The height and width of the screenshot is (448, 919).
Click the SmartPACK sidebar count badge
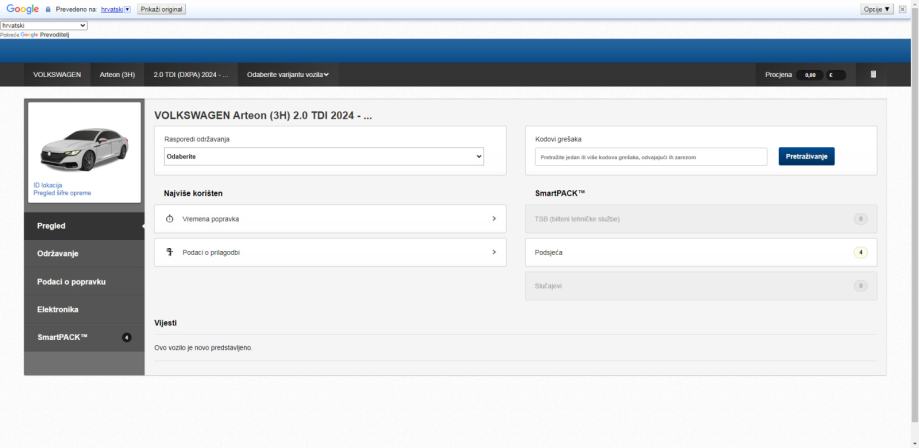(x=126, y=337)
